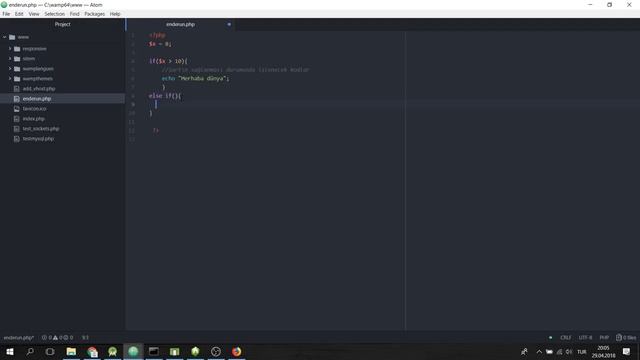
Task: Open the Windows Start menu
Action: (x=10, y=351)
